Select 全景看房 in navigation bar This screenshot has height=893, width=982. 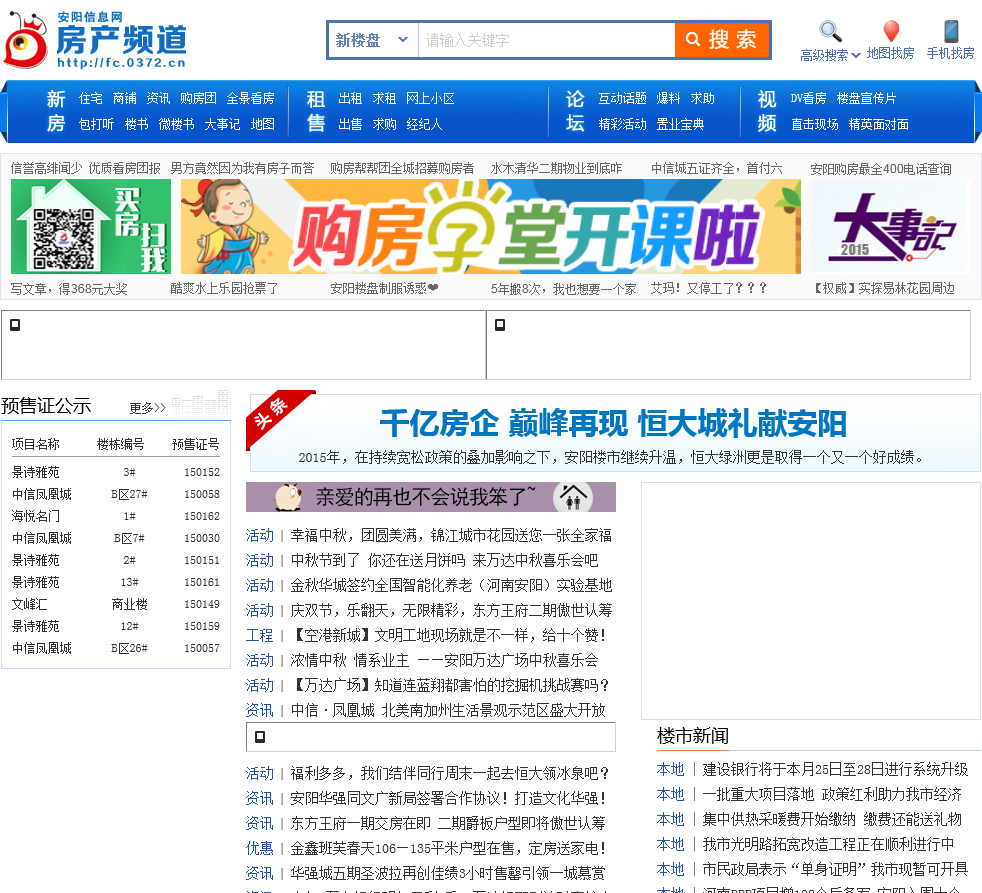pos(251,98)
